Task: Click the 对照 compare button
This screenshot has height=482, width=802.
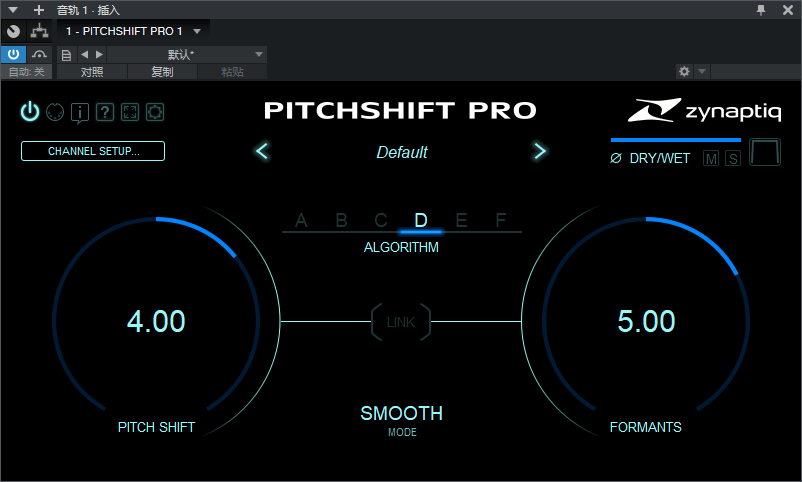Action: [92, 72]
